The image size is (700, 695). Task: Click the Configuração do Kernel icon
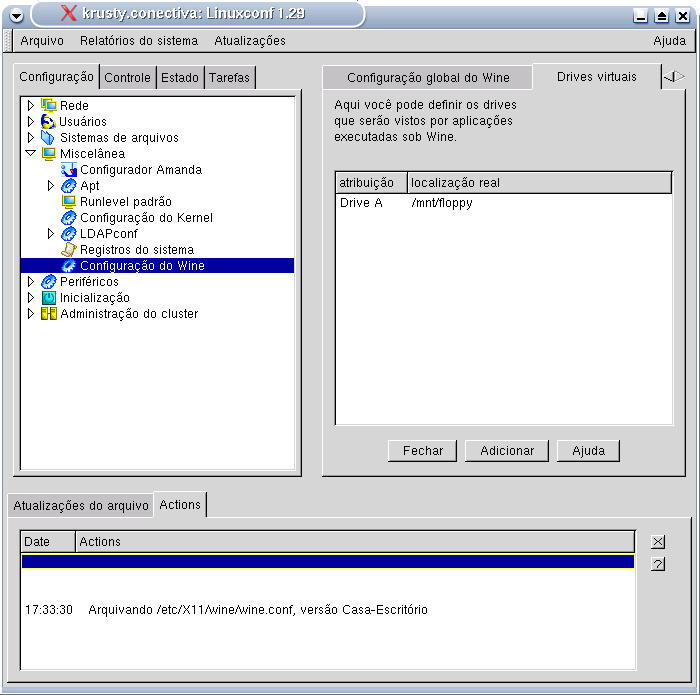pyautogui.click(x=69, y=218)
